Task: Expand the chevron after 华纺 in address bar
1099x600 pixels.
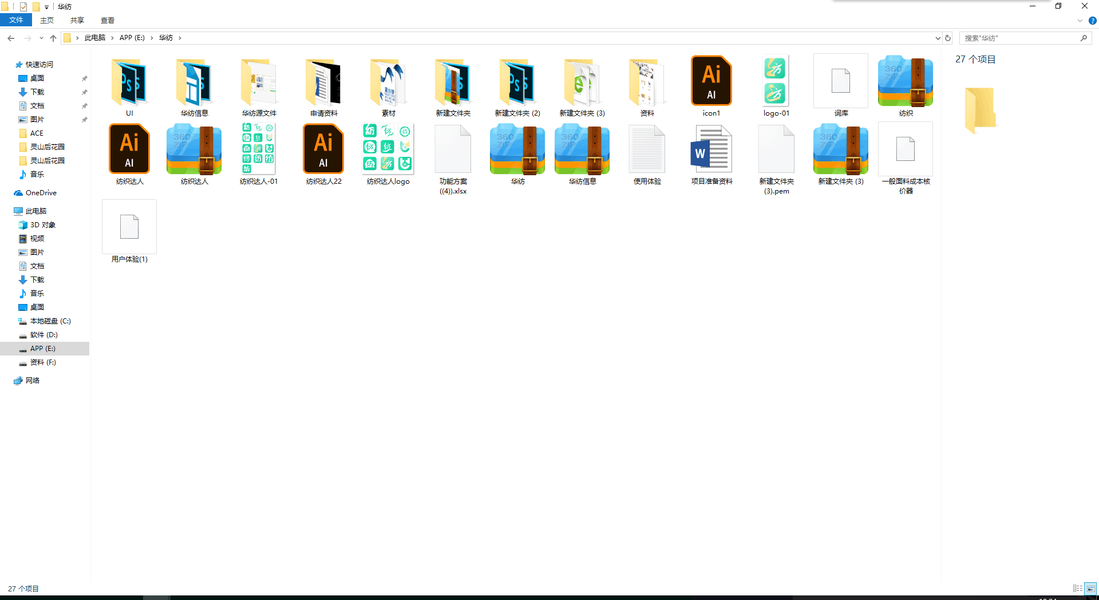Action: [180, 38]
